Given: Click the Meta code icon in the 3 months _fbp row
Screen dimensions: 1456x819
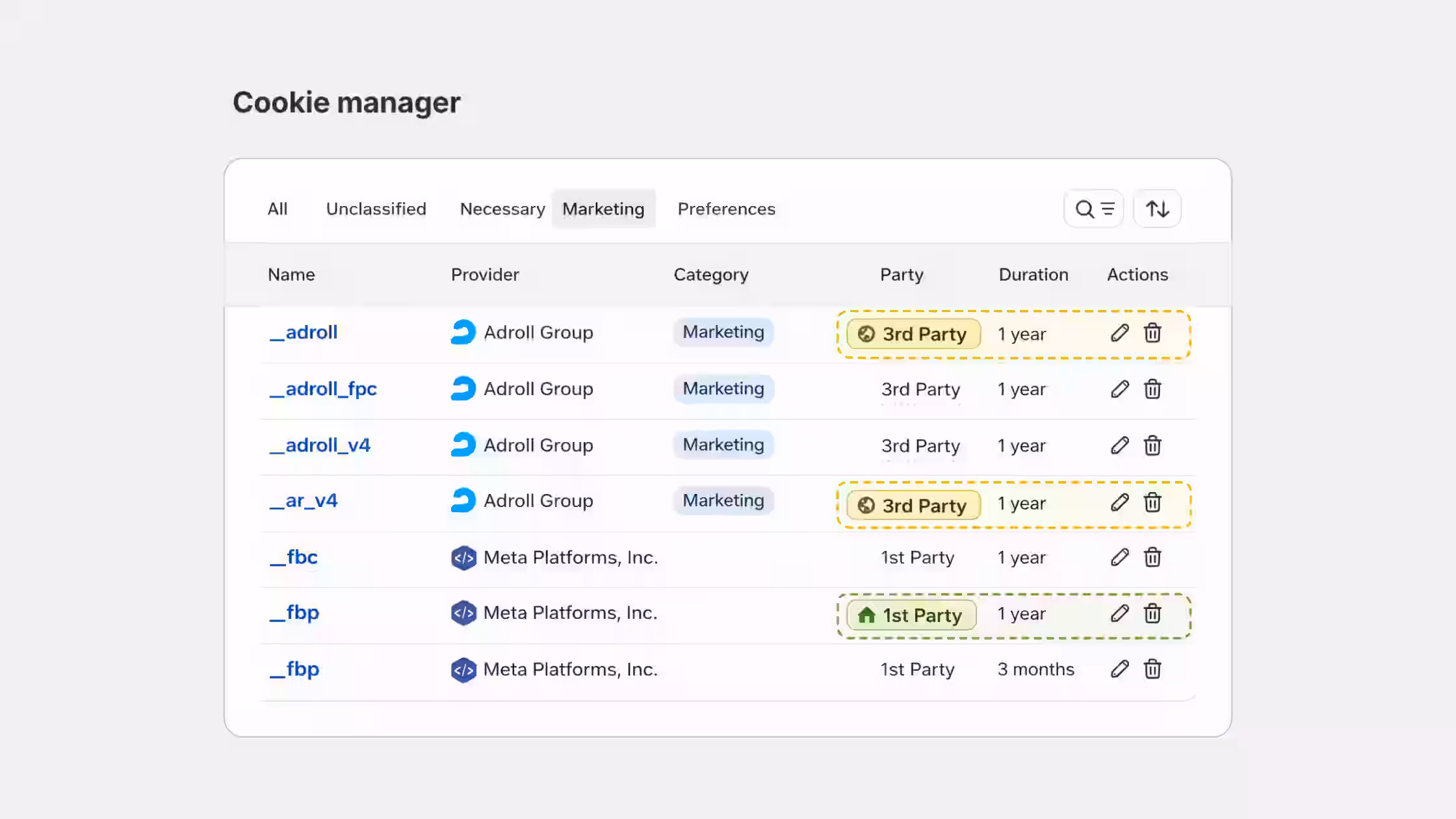Looking at the screenshot, I should (x=463, y=669).
